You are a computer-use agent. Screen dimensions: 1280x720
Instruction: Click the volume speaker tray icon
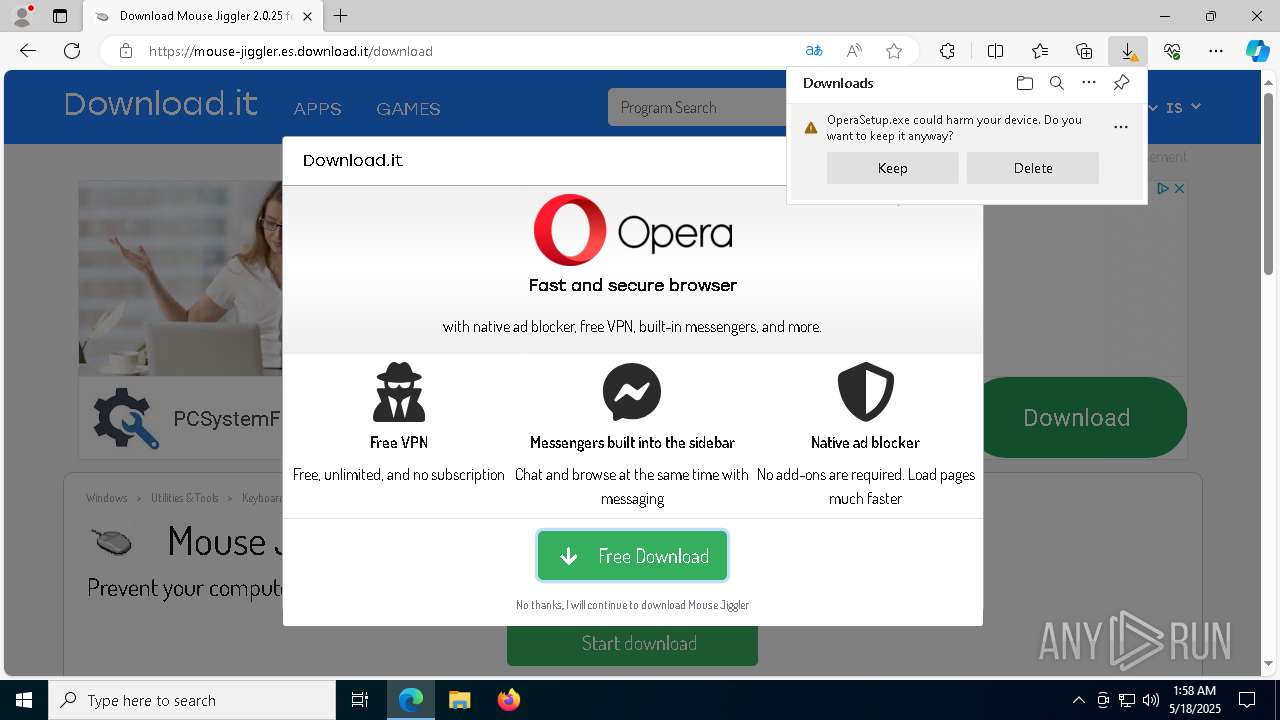1150,700
